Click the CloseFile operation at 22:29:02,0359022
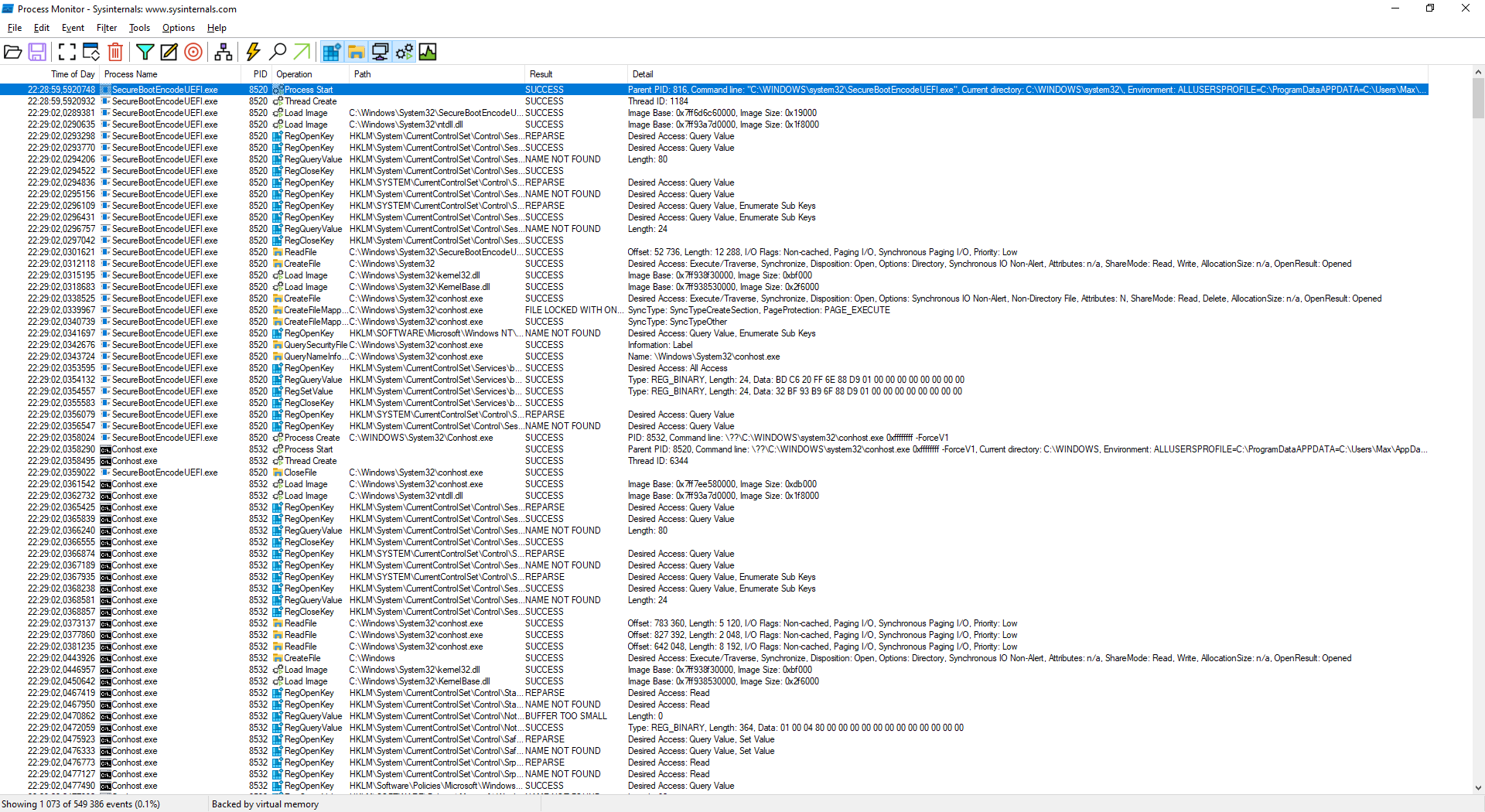Viewport: 1485px width, 812px height. click(300, 473)
